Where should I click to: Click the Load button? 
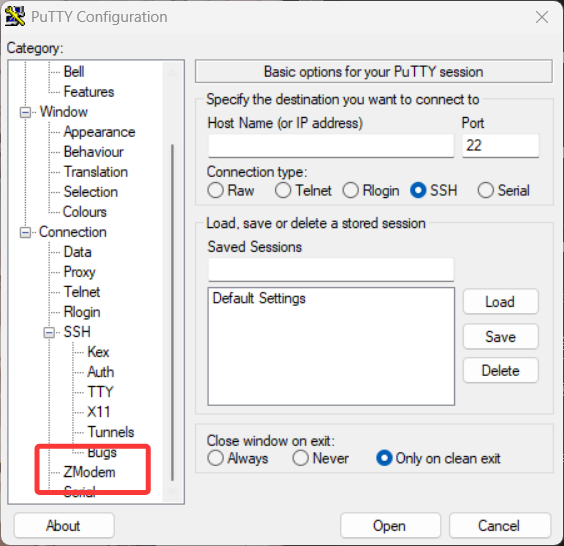(x=501, y=302)
